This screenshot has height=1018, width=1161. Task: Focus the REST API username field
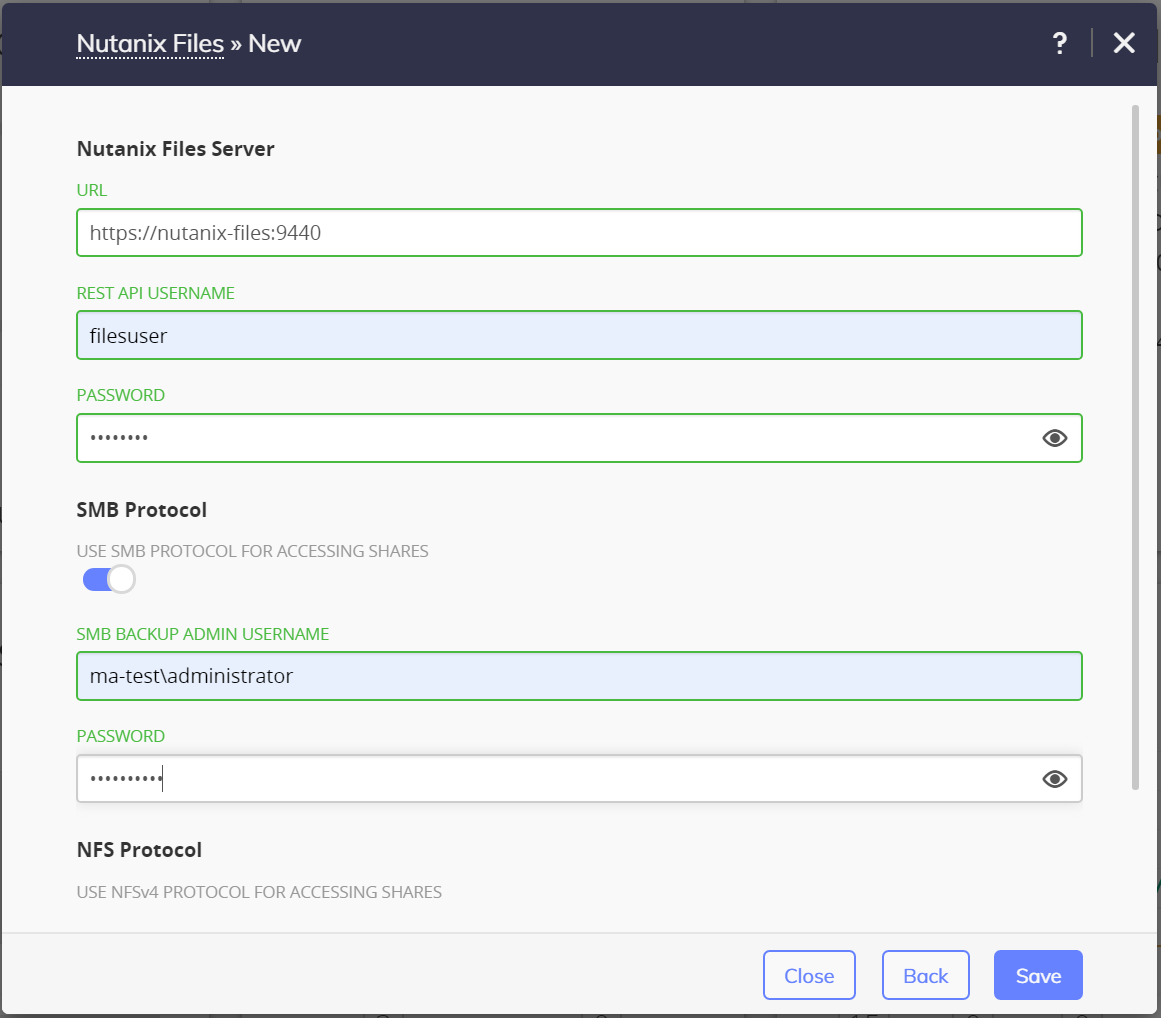[x=579, y=335]
